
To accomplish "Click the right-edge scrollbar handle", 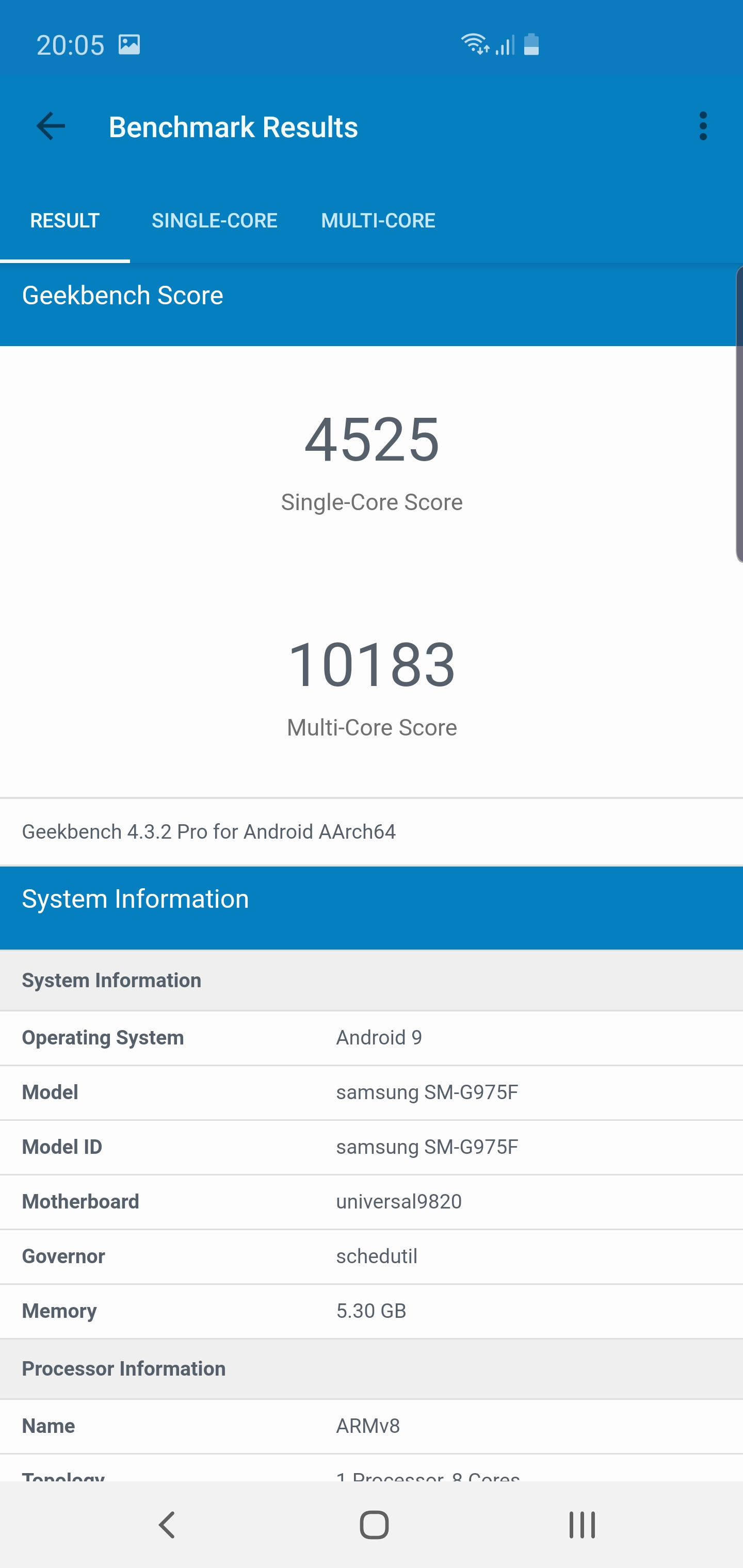I will [739, 414].
